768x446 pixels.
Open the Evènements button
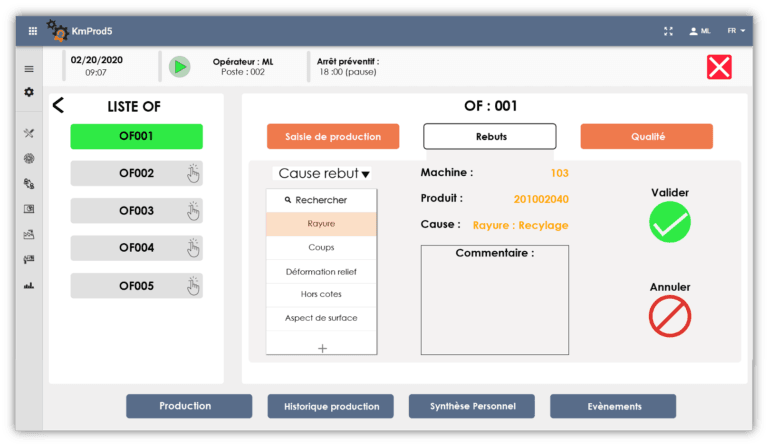click(x=613, y=406)
